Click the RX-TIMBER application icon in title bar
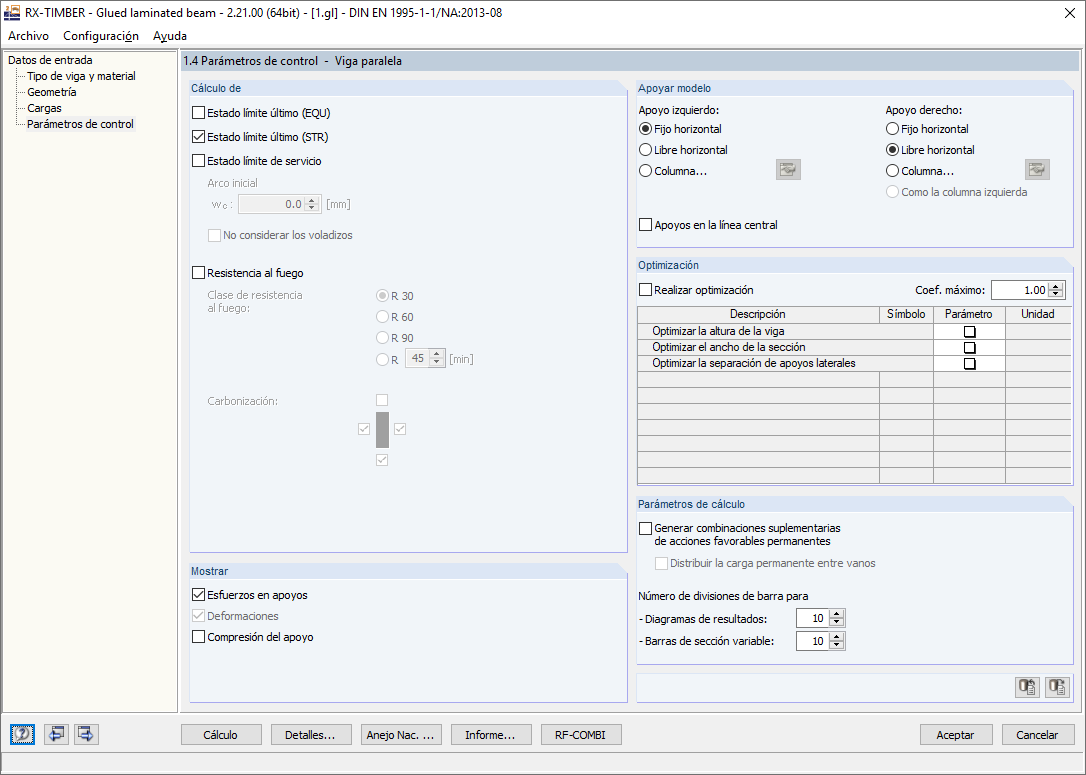The image size is (1086, 775). click(12, 12)
